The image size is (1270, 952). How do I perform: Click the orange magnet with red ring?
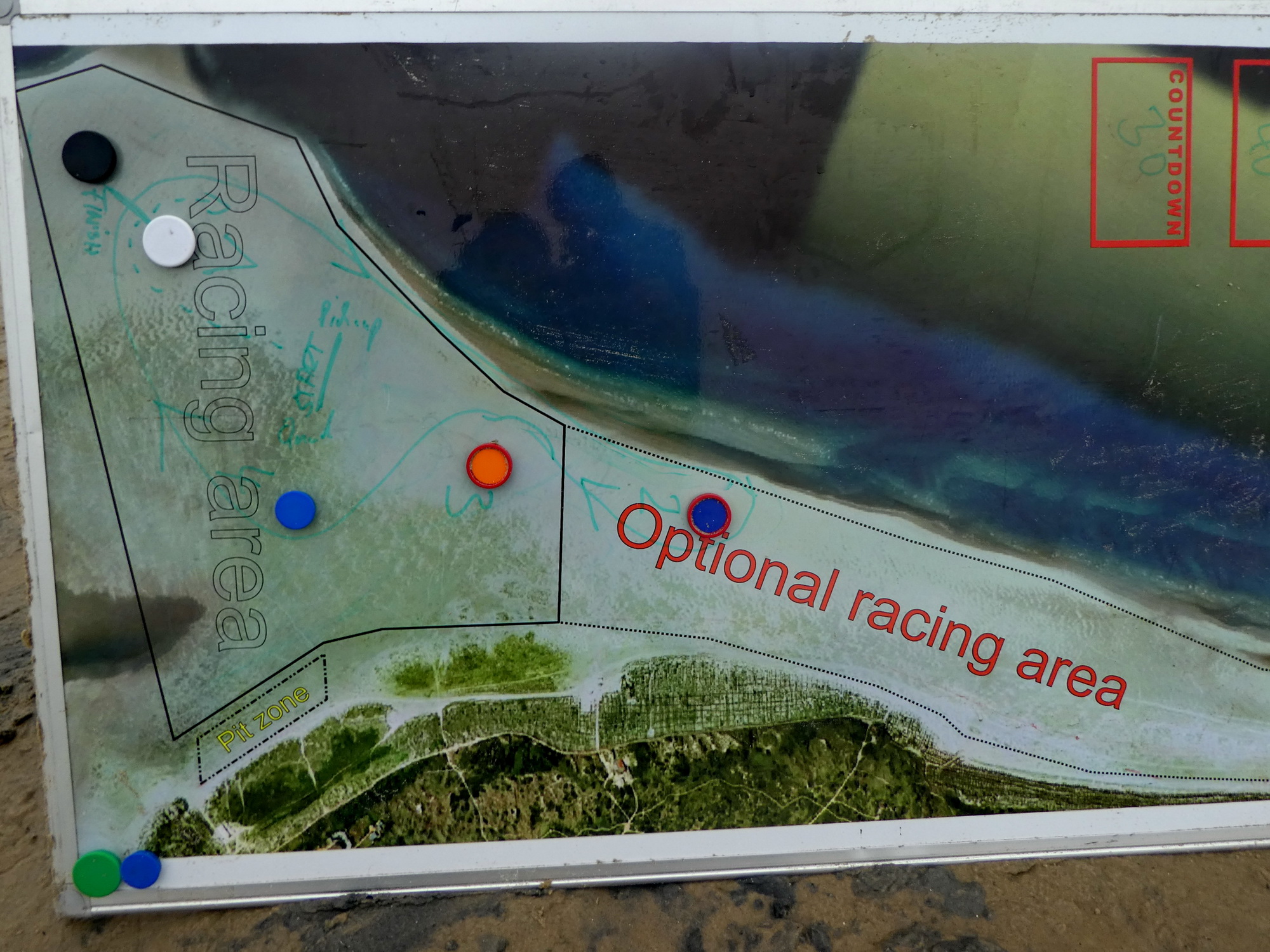click(x=489, y=465)
